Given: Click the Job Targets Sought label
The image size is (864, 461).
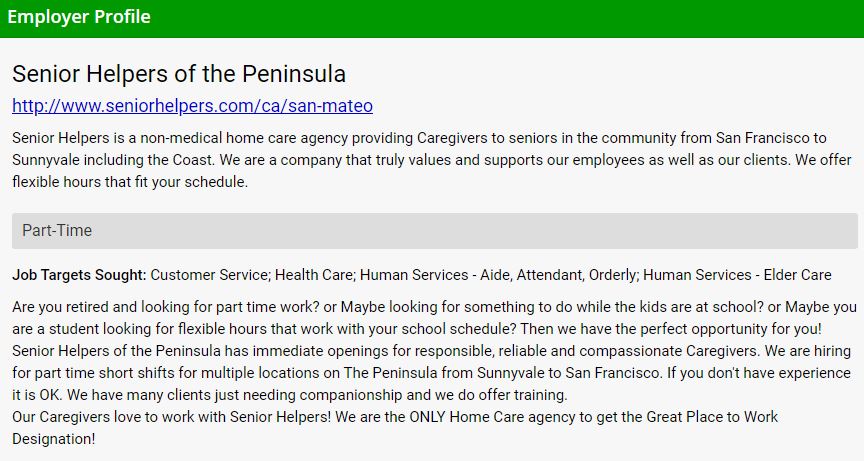Looking at the screenshot, I should (x=79, y=275).
